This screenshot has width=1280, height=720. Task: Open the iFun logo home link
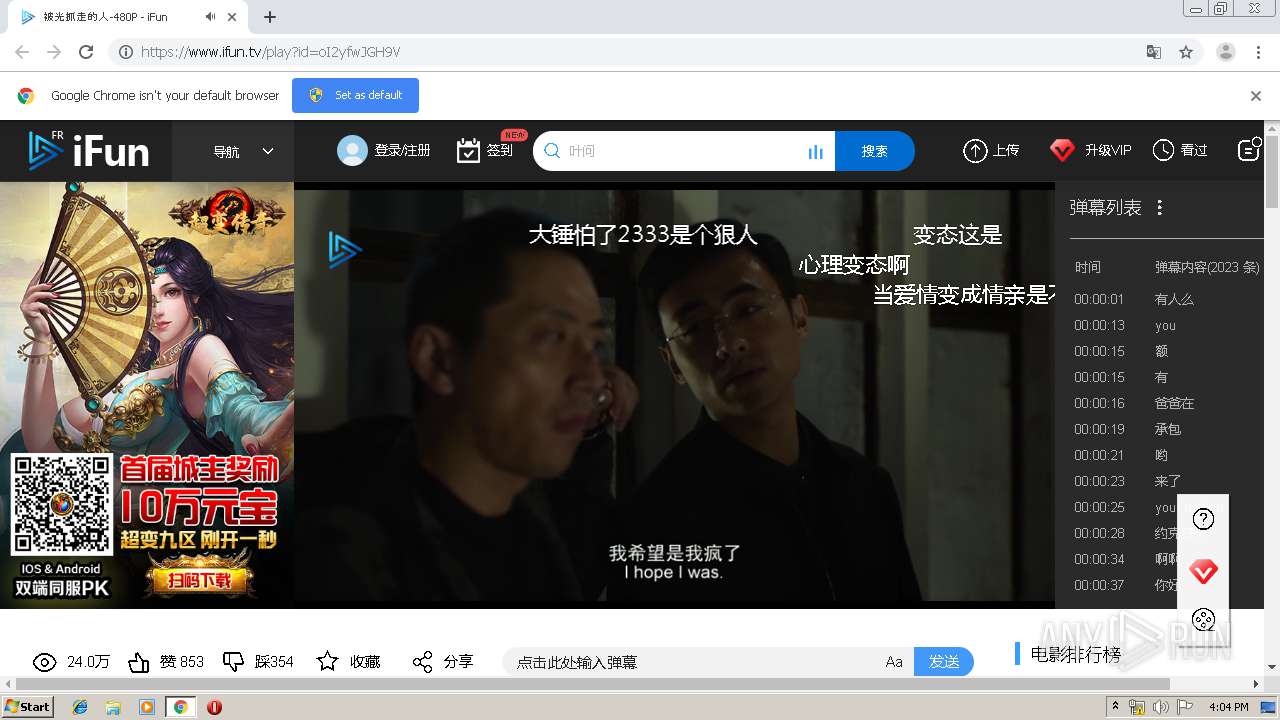click(x=88, y=150)
